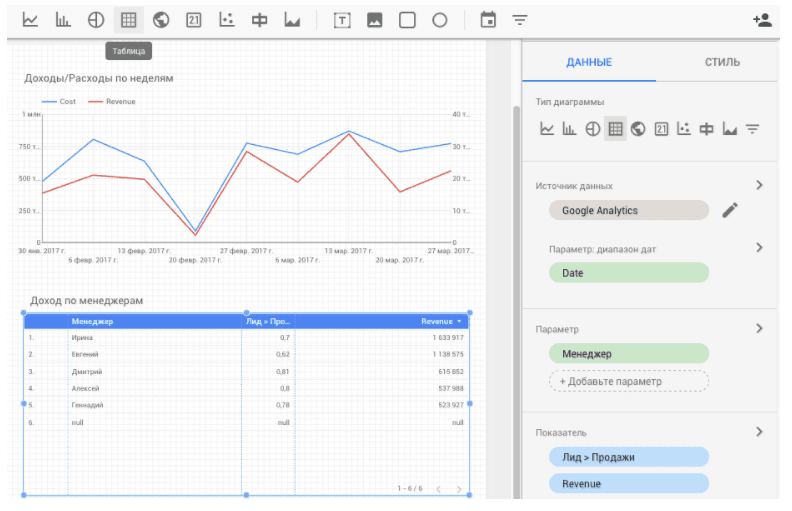Select the Доходы/Расходы по неделям title
Image resolution: width=792 pixels, height=511 pixels.
(x=99, y=78)
